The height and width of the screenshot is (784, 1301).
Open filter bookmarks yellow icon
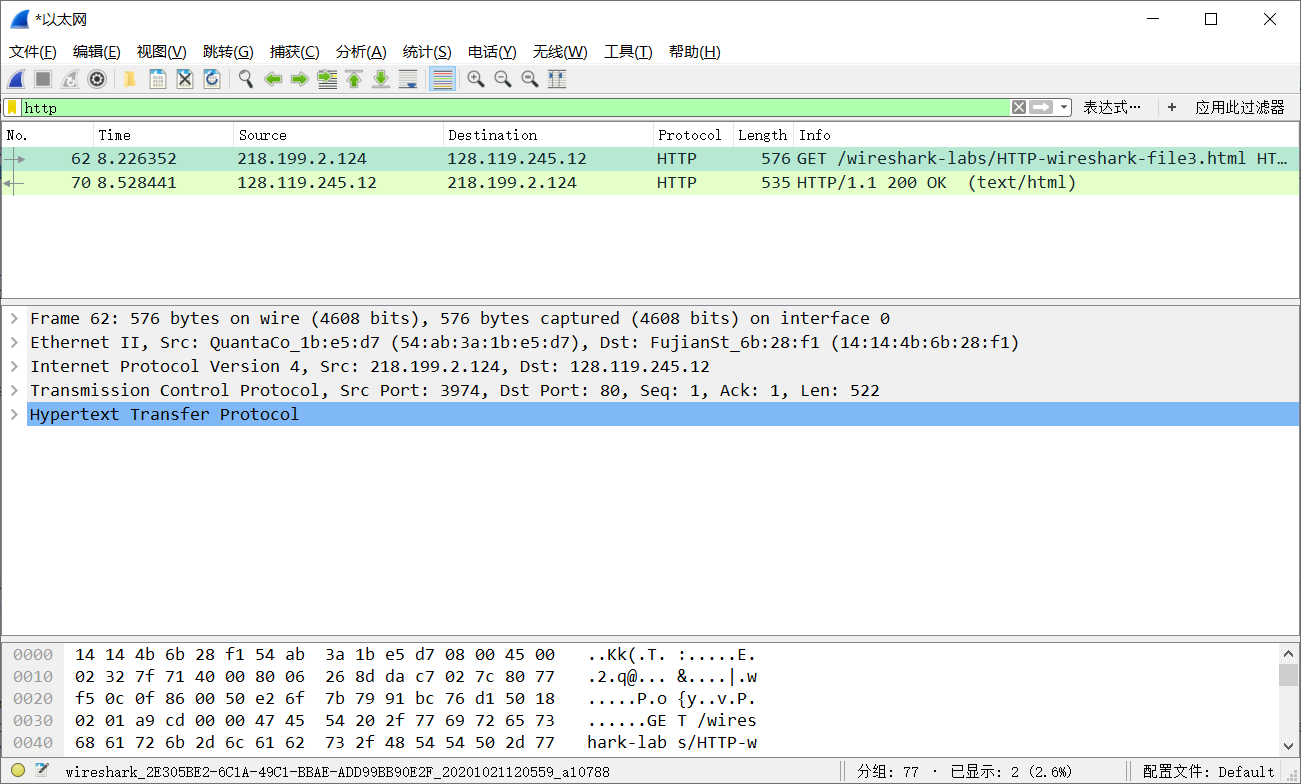click(x=12, y=107)
